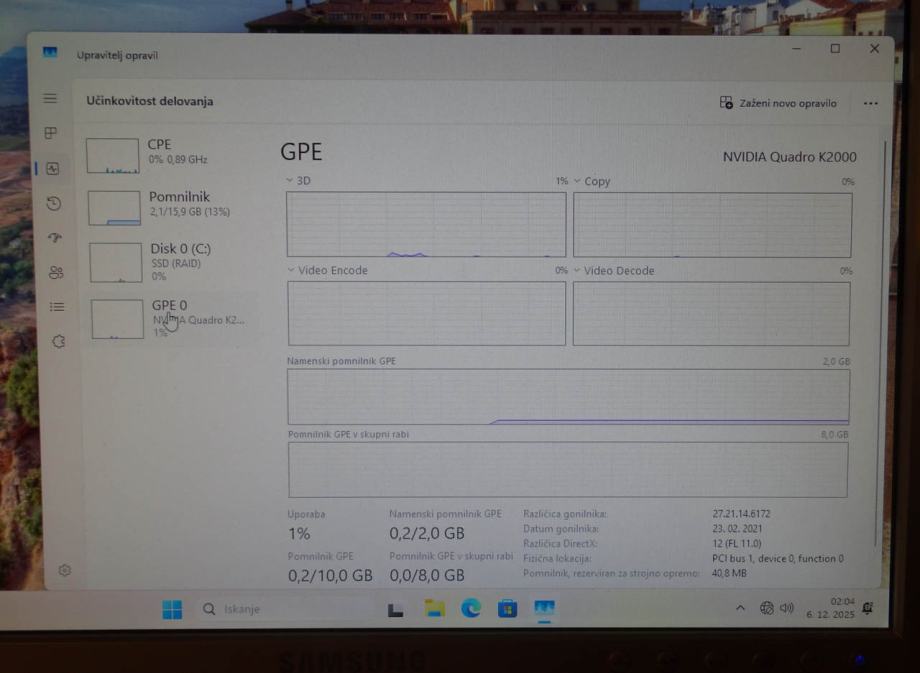
Task: Click the driver version 27.21.14.6172
Action: [741, 513]
